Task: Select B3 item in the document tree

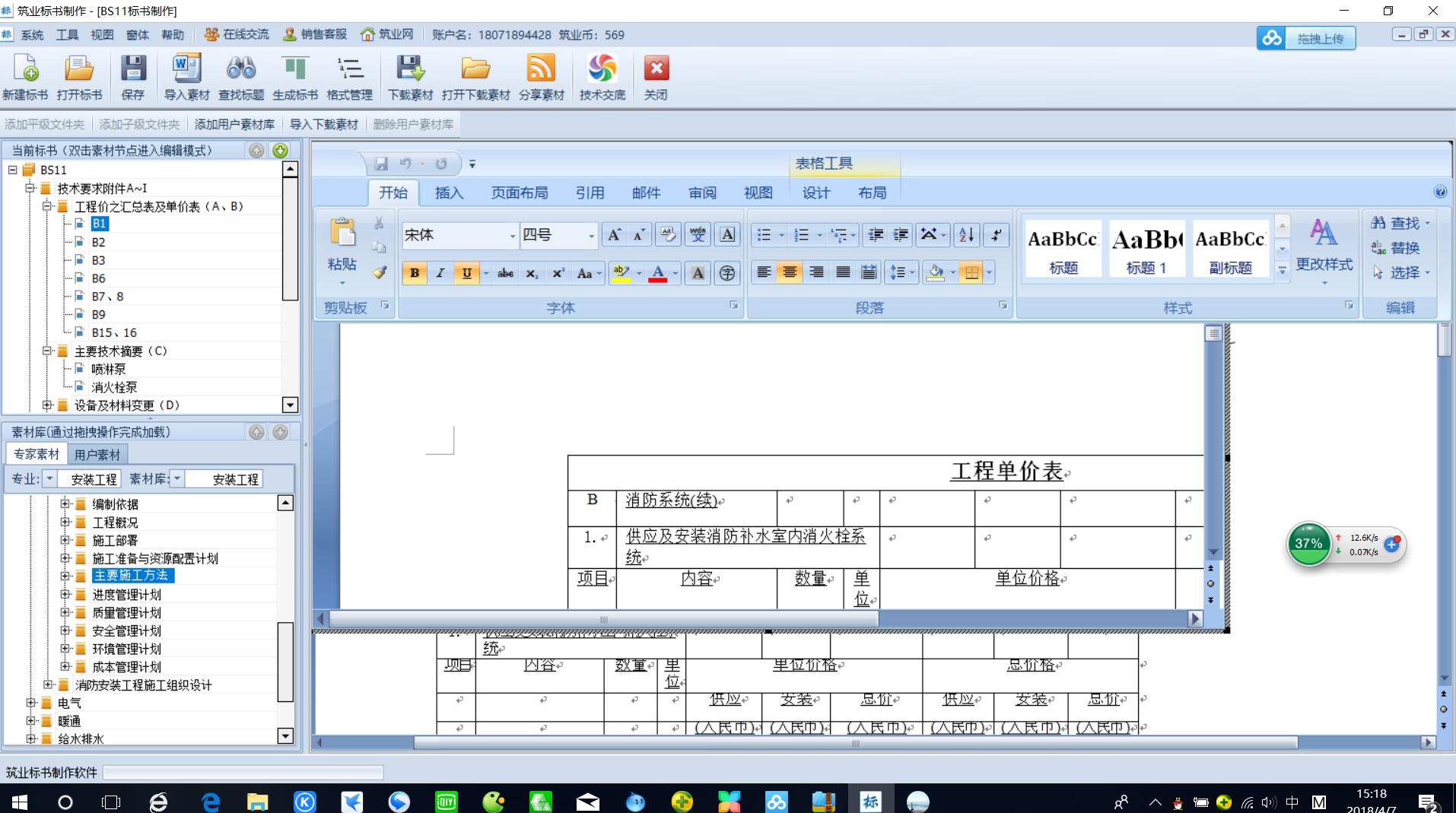Action: click(98, 260)
